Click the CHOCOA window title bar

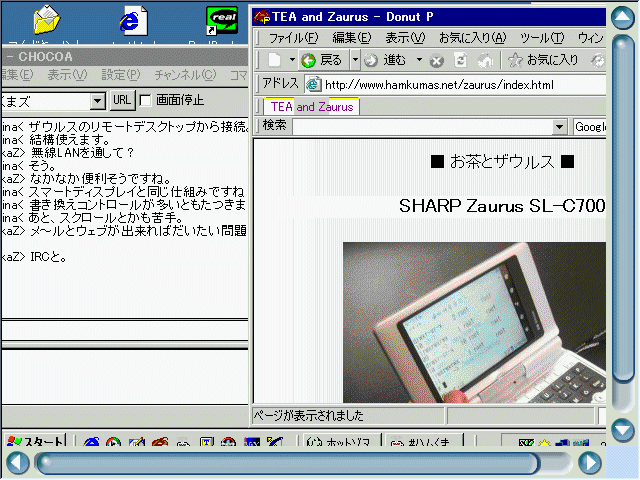(125, 57)
